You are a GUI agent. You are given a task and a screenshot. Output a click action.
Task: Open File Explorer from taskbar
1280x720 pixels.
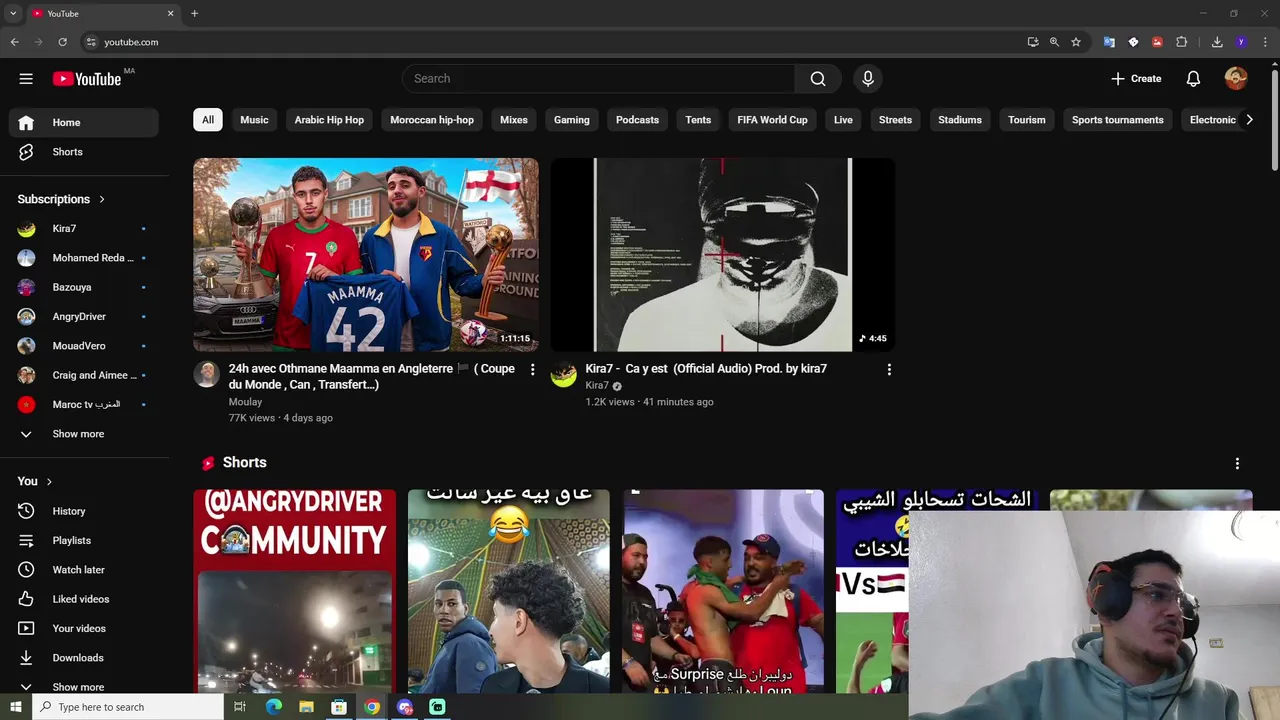tap(306, 707)
